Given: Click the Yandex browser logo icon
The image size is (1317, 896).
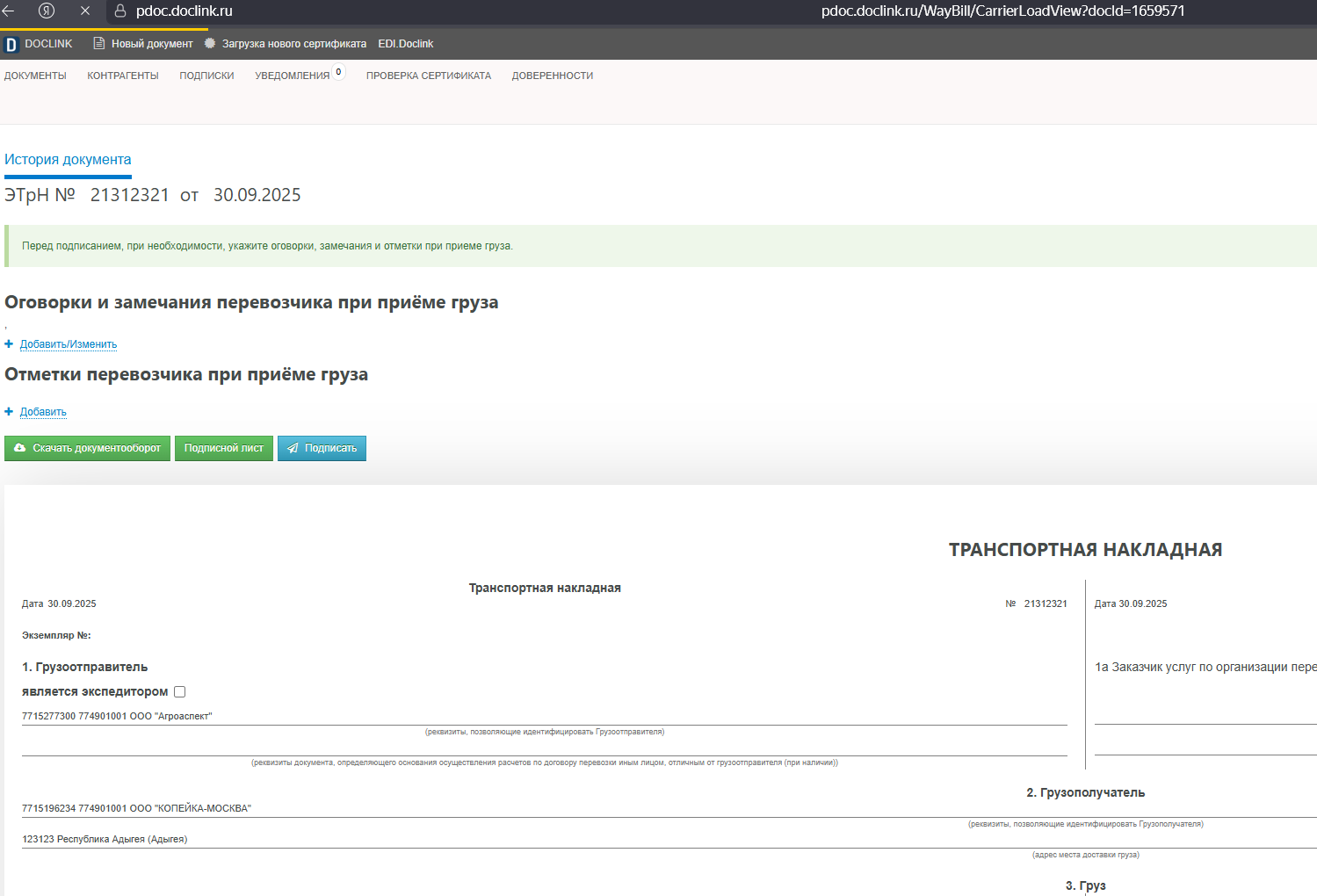Looking at the screenshot, I should click(47, 11).
